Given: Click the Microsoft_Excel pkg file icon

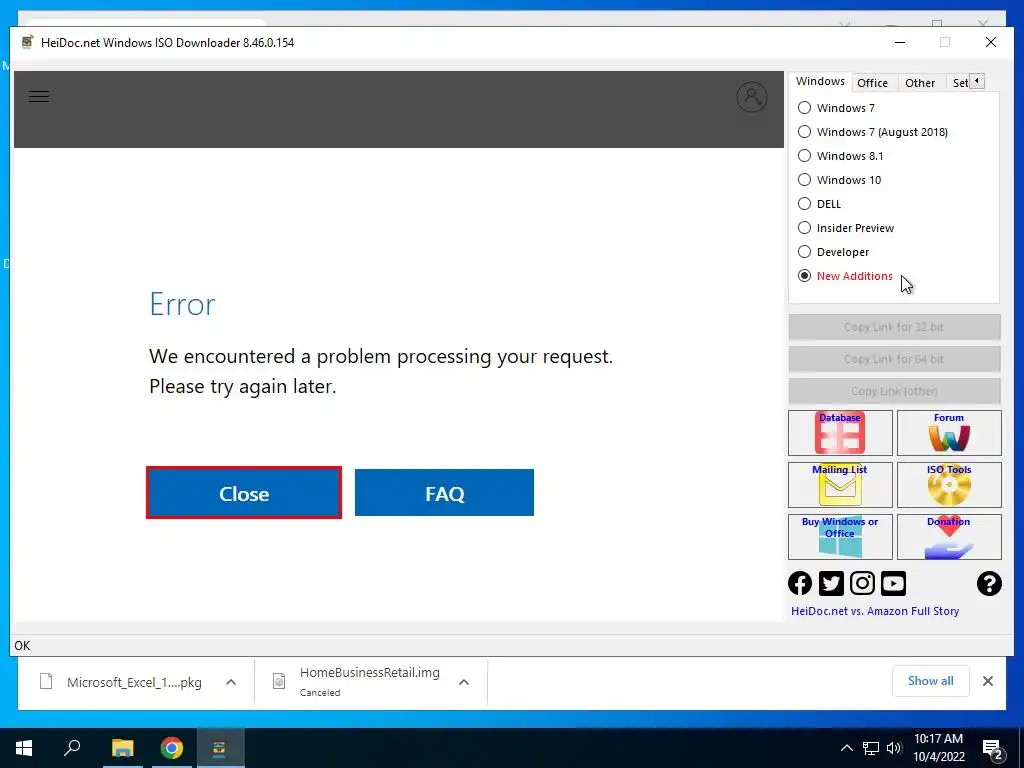Looking at the screenshot, I should coord(46,682).
